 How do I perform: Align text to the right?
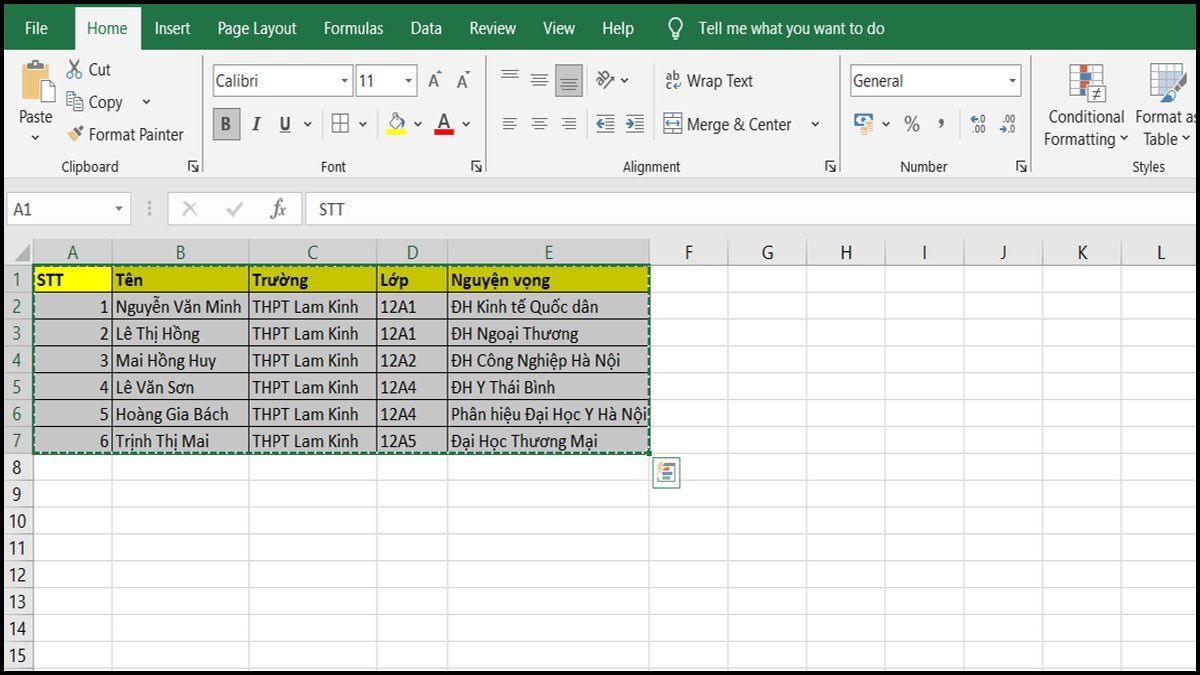tap(569, 124)
